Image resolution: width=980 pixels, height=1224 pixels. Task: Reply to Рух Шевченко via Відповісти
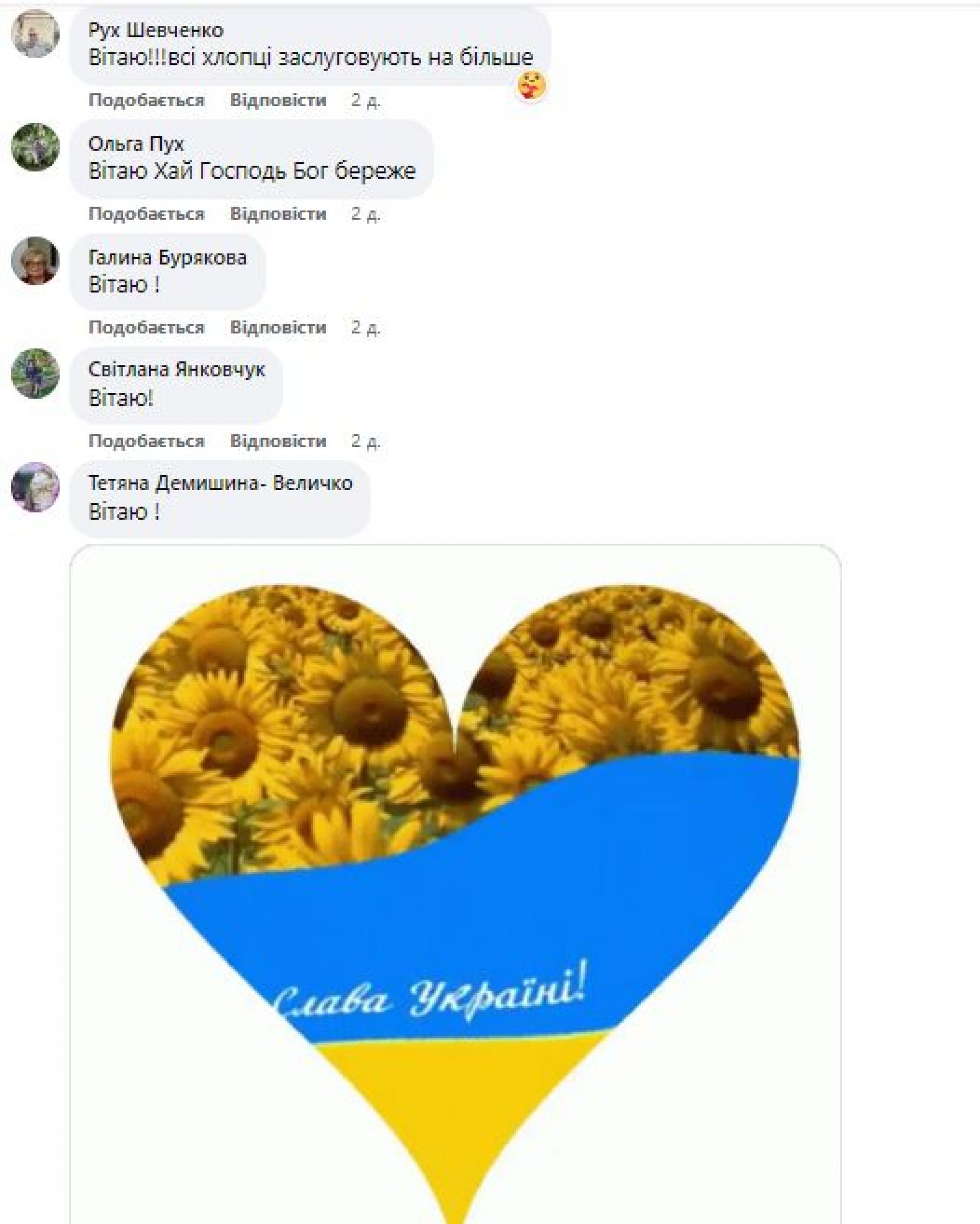278,101
